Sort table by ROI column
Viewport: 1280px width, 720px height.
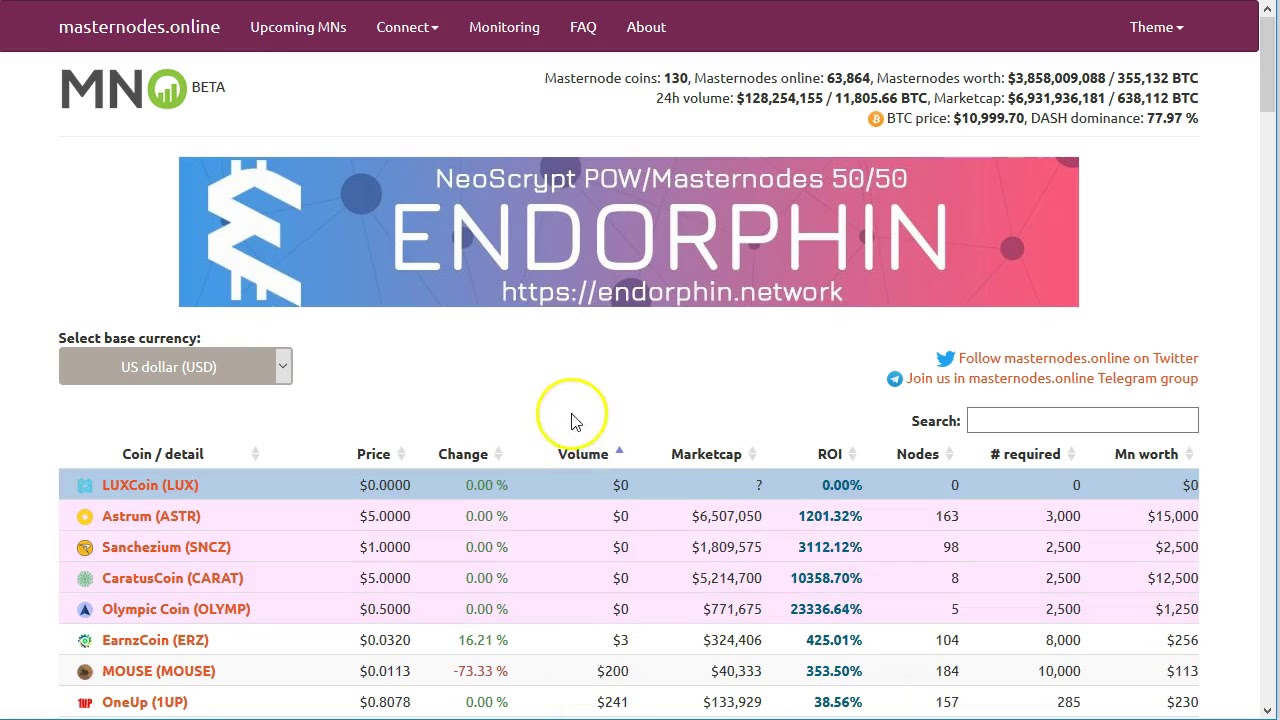point(830,454)
